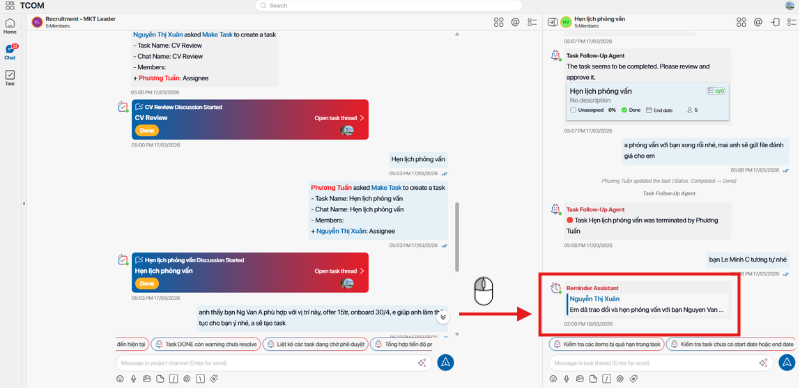799x388 pixels.
Task: Open the user profile avatar at top right
Action: click(790, 6)
